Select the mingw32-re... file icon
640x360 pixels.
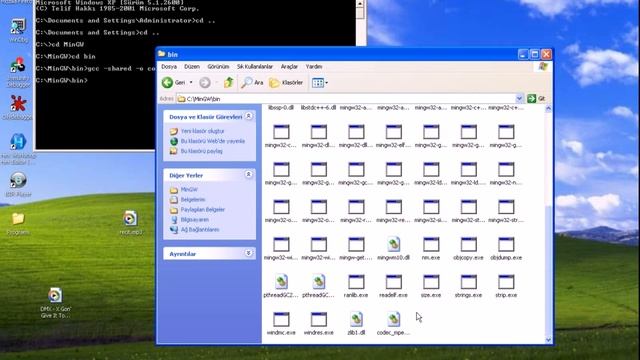click(x=393, y=207)
